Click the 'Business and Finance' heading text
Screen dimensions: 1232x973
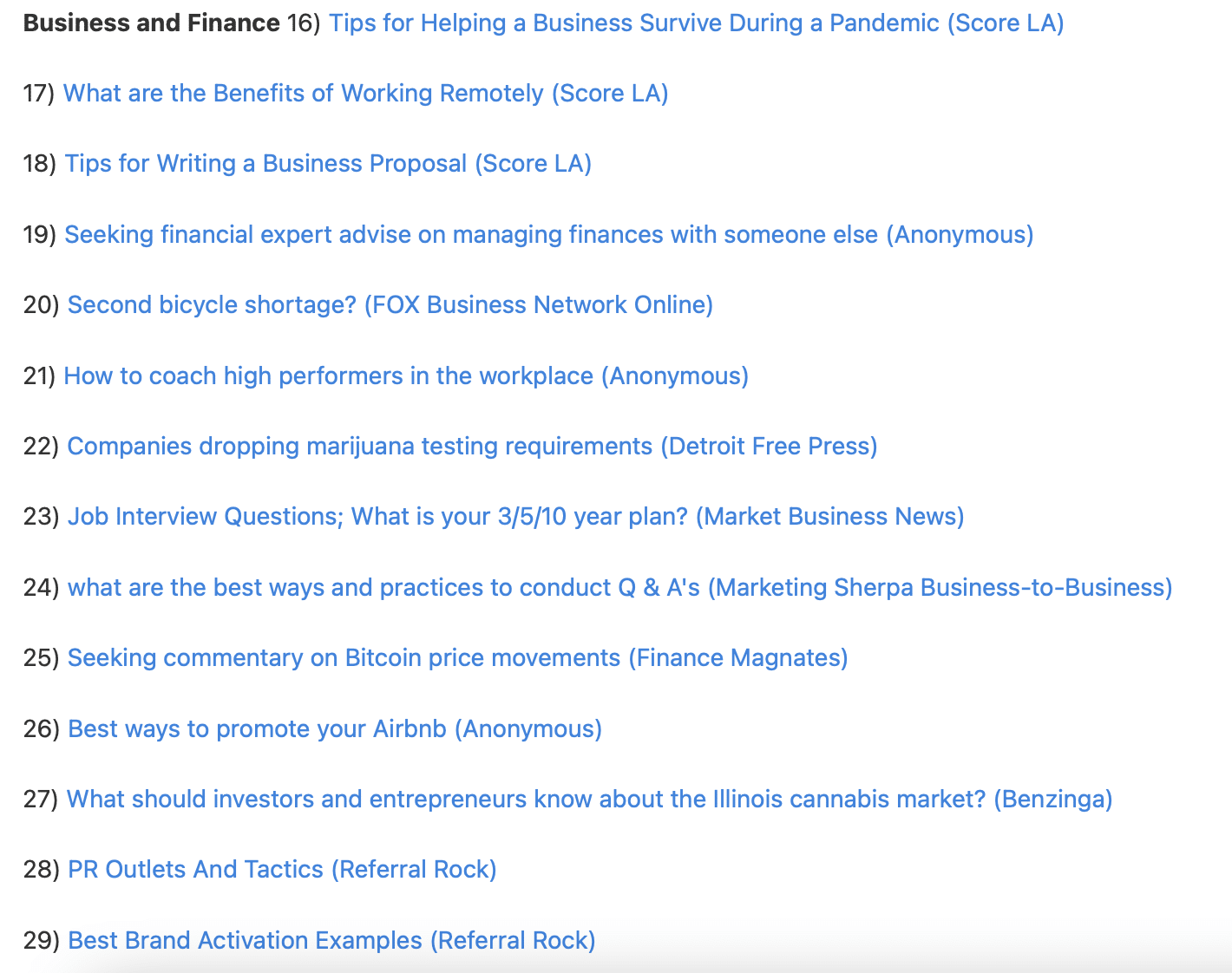click(152, 23)
